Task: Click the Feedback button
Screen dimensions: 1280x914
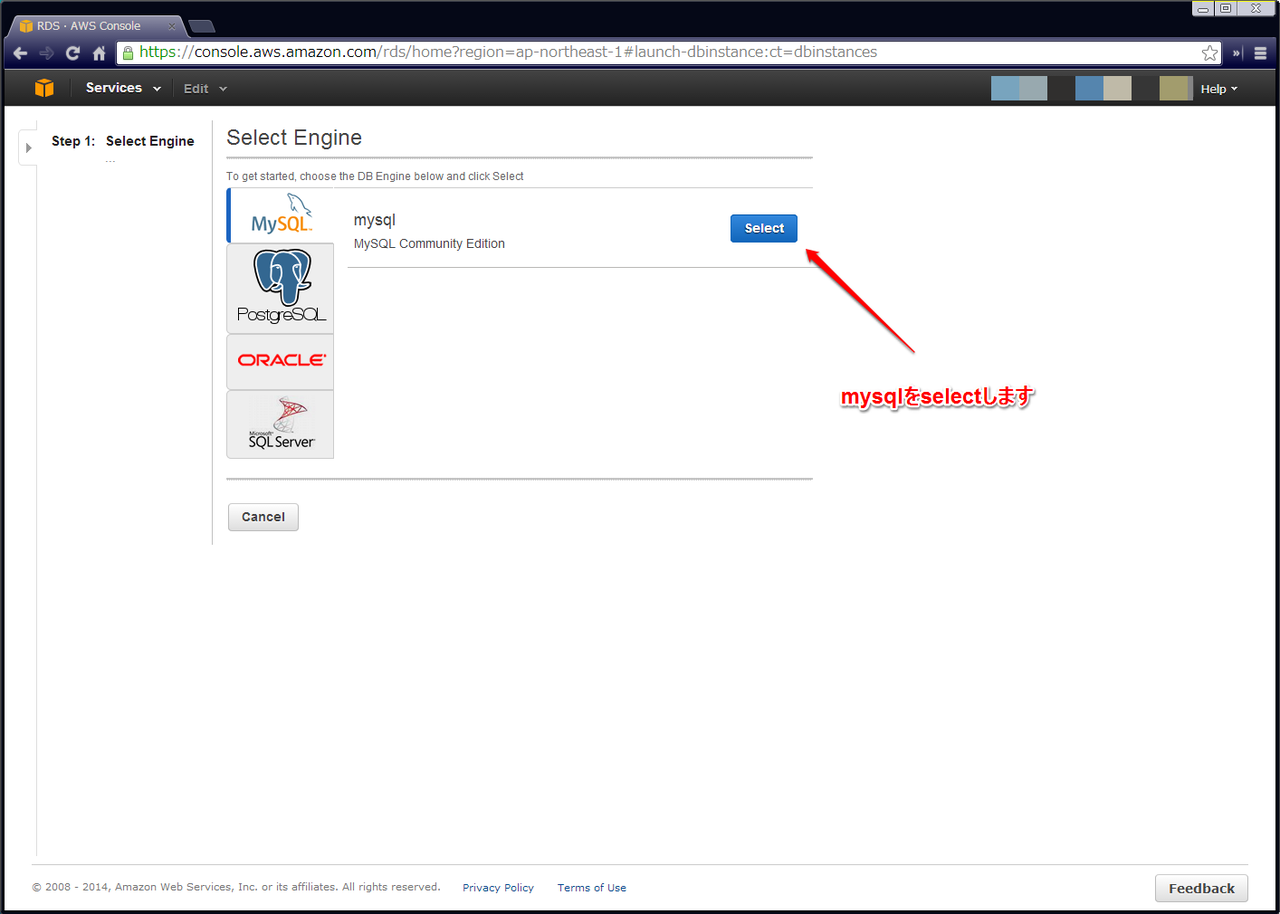Action: pos(1201,888)
